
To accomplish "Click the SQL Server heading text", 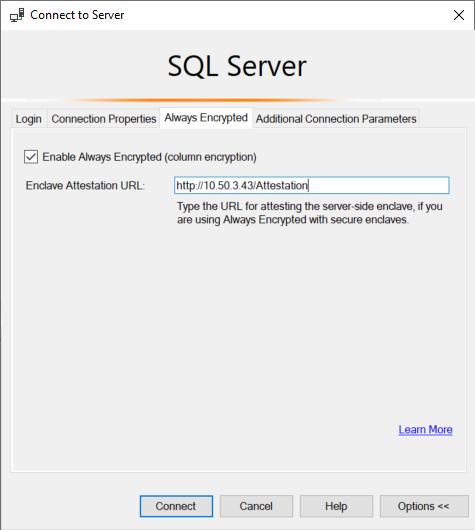I will click(237, 66).
